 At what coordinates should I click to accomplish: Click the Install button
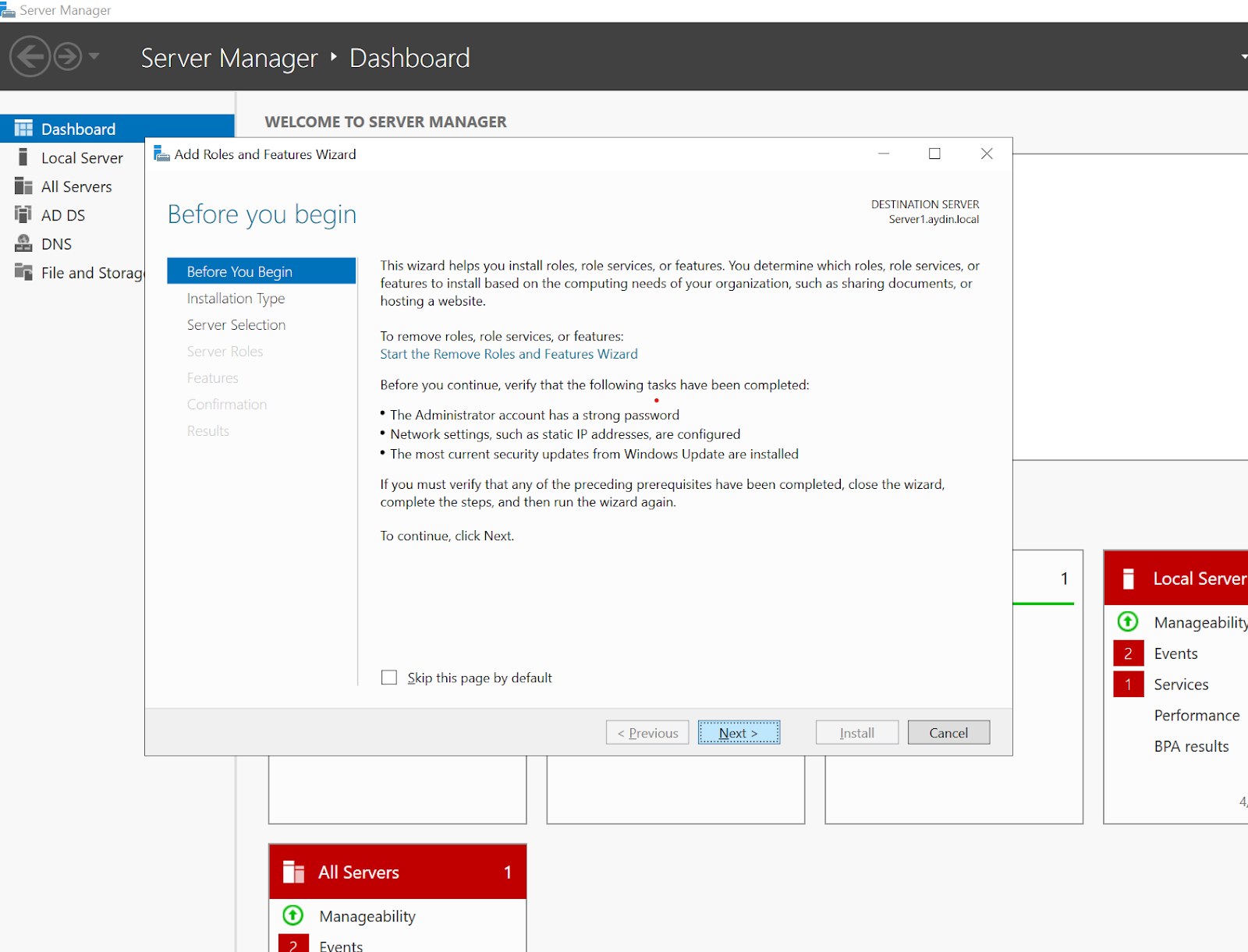click(857, 732)
